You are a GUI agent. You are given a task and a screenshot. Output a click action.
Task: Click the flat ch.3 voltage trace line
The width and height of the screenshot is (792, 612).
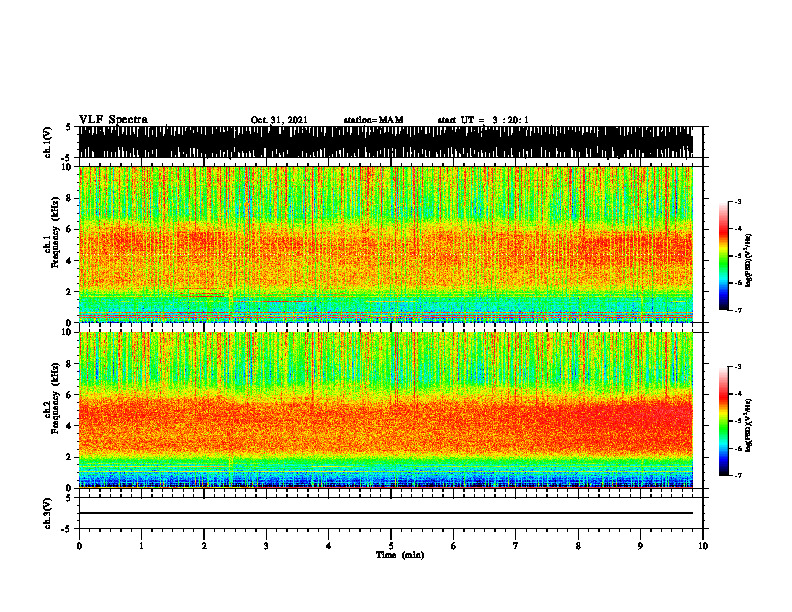point(386,513)
